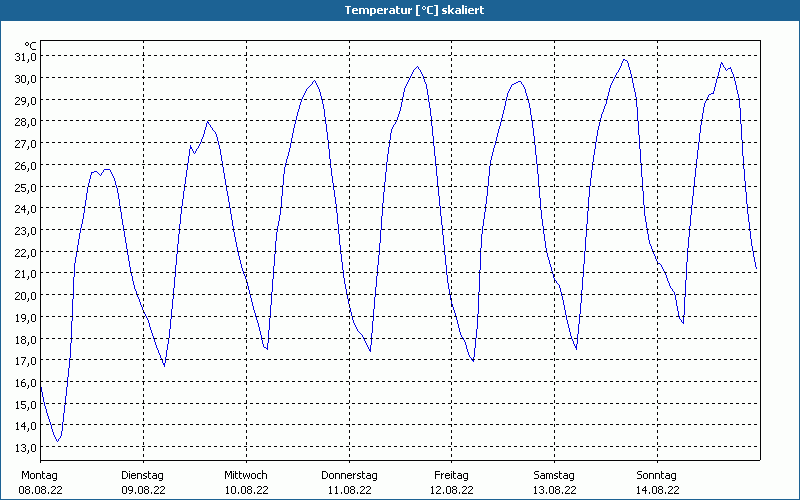Select the y-axis label 31,0
Image resolution: width=800 pixels, height=500 pixels.
26,57
